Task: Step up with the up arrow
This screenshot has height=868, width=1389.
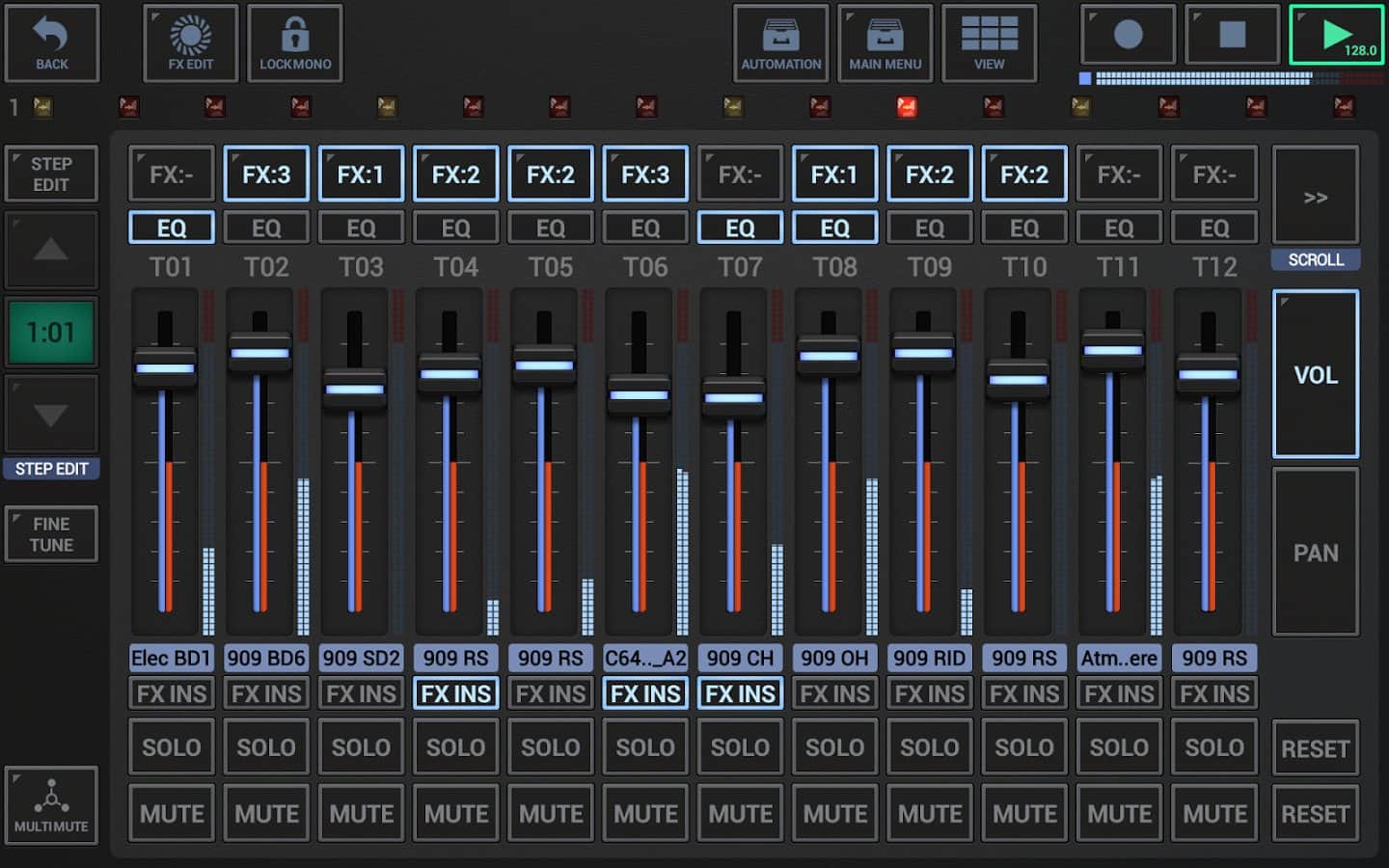Action: tap(51, 251)
